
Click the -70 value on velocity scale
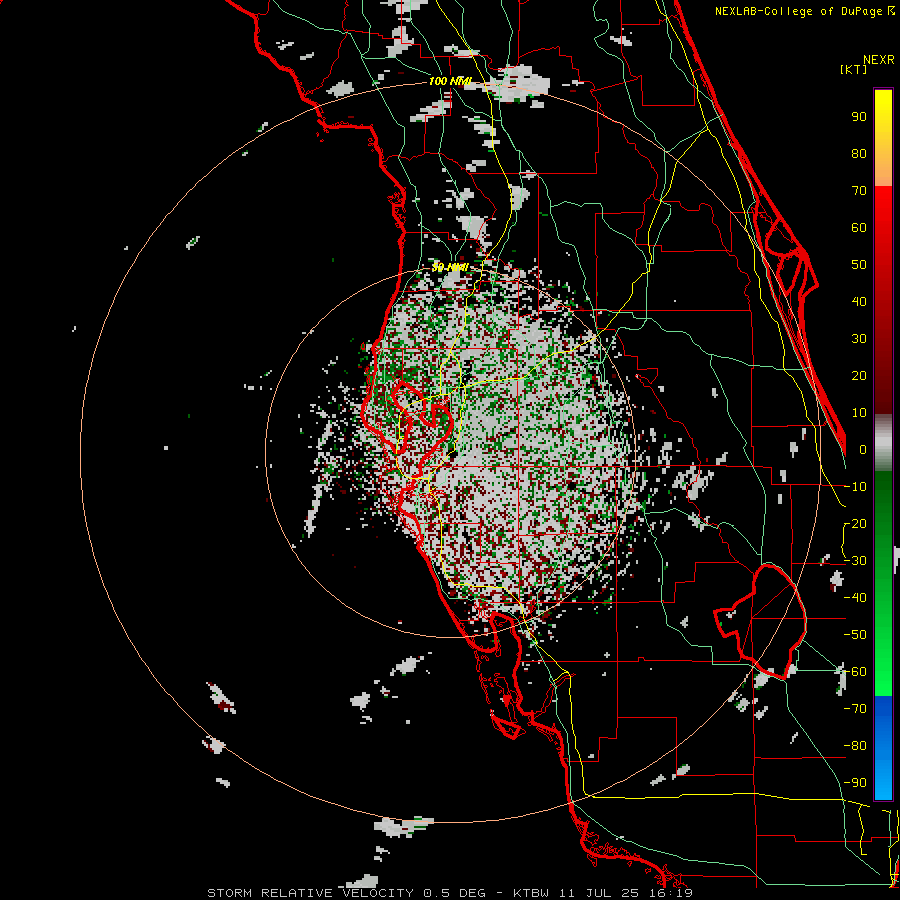pyautogui.click(x=855, y=709)
